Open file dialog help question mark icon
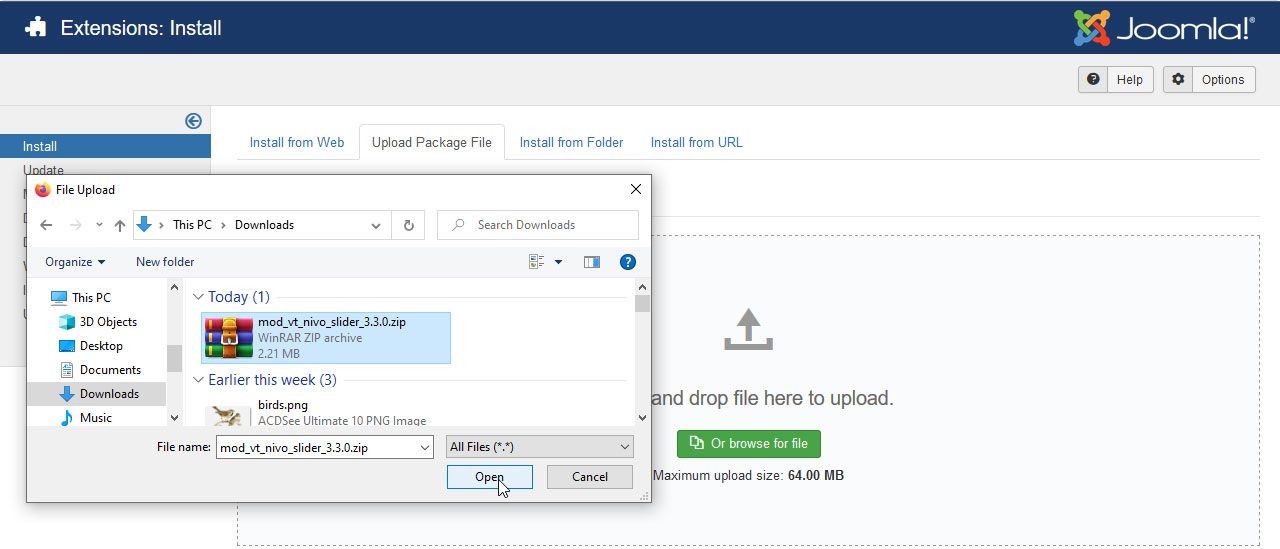This screenshot has width=1280, height=549. click(628, 262)
